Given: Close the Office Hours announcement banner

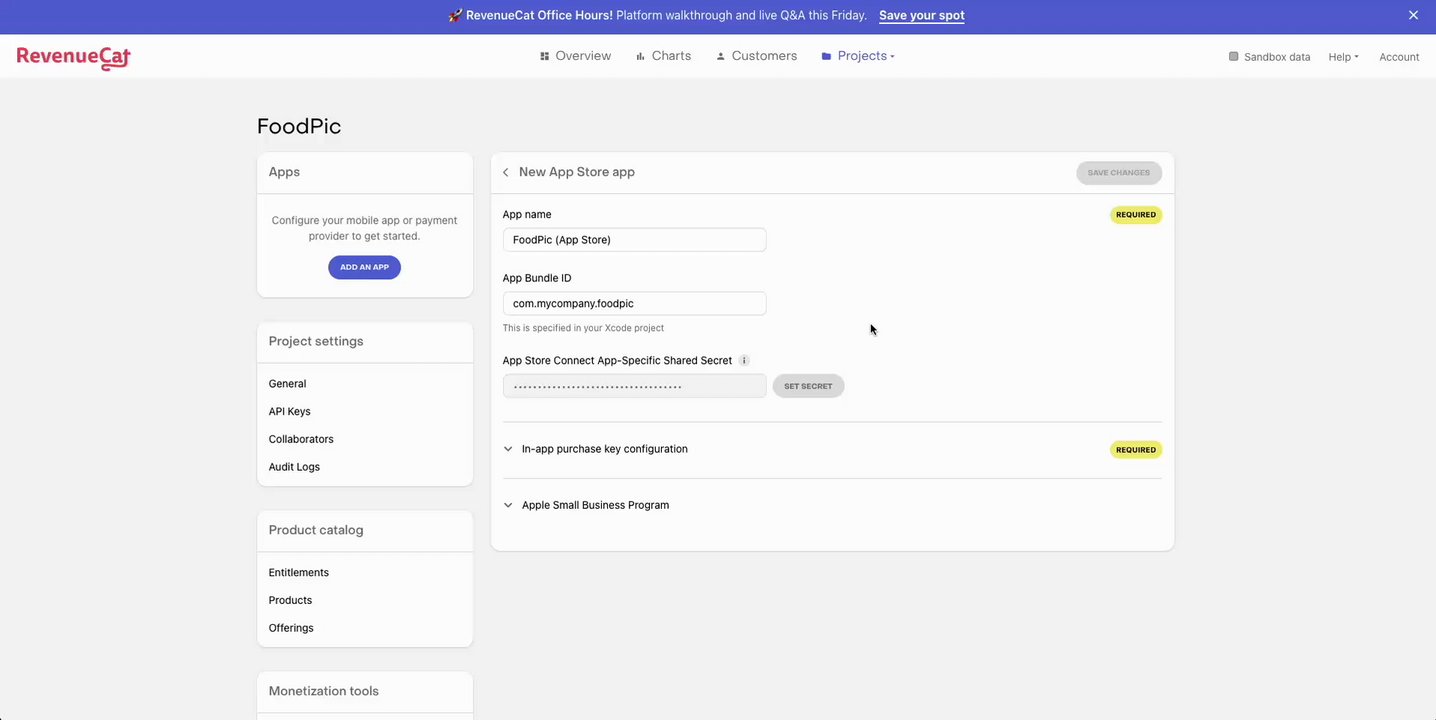Looking at the screenshot, I should point(1413,15).
